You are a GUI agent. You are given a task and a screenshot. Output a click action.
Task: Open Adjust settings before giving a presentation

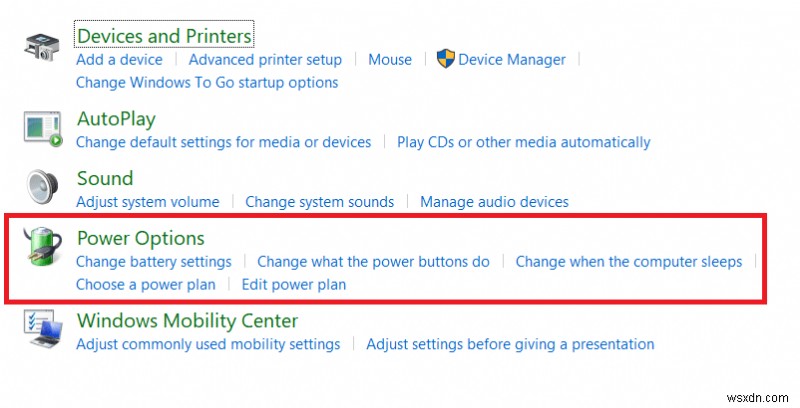coord(510,345)
